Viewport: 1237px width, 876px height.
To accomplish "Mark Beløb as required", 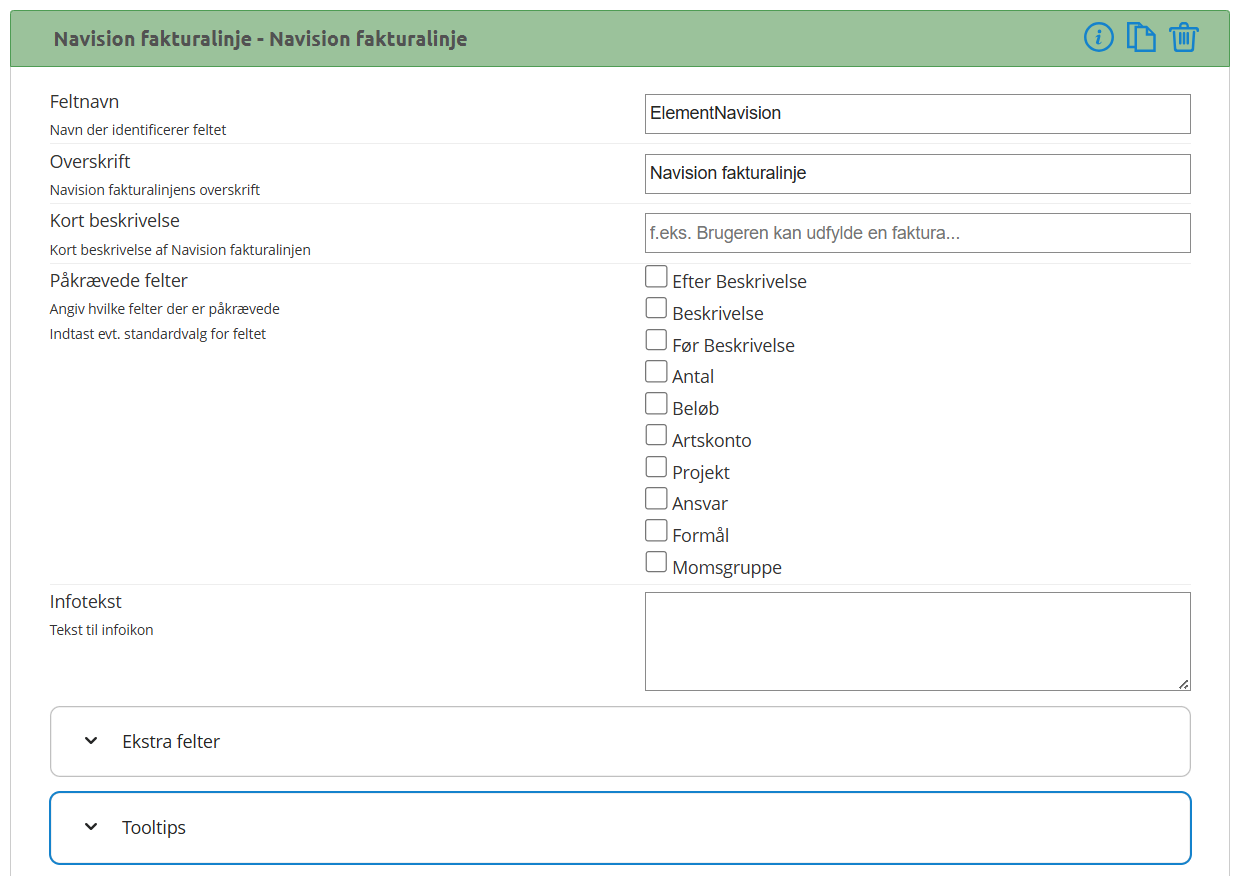I will coord(656,403).
